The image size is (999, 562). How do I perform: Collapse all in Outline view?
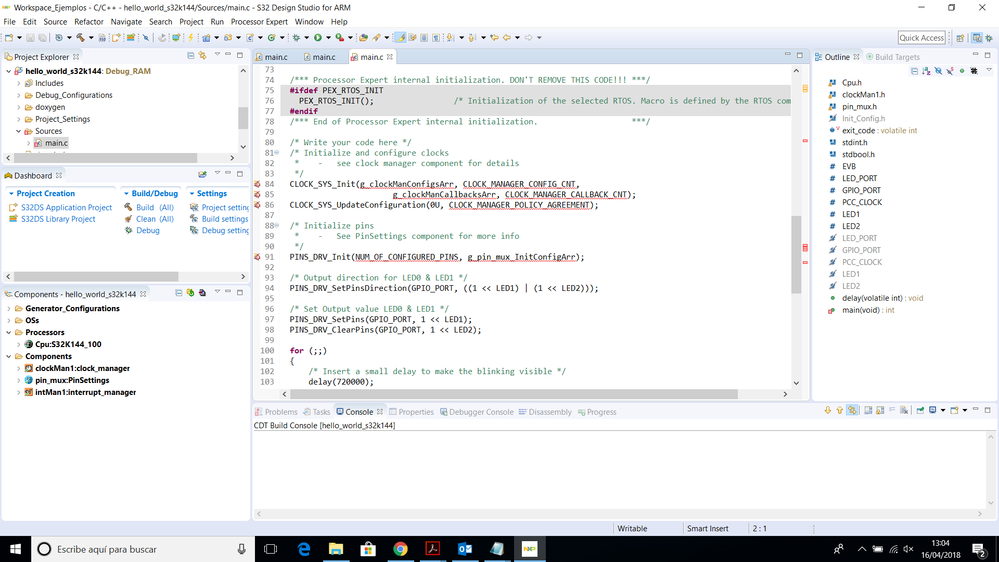[x=914, y=71]
